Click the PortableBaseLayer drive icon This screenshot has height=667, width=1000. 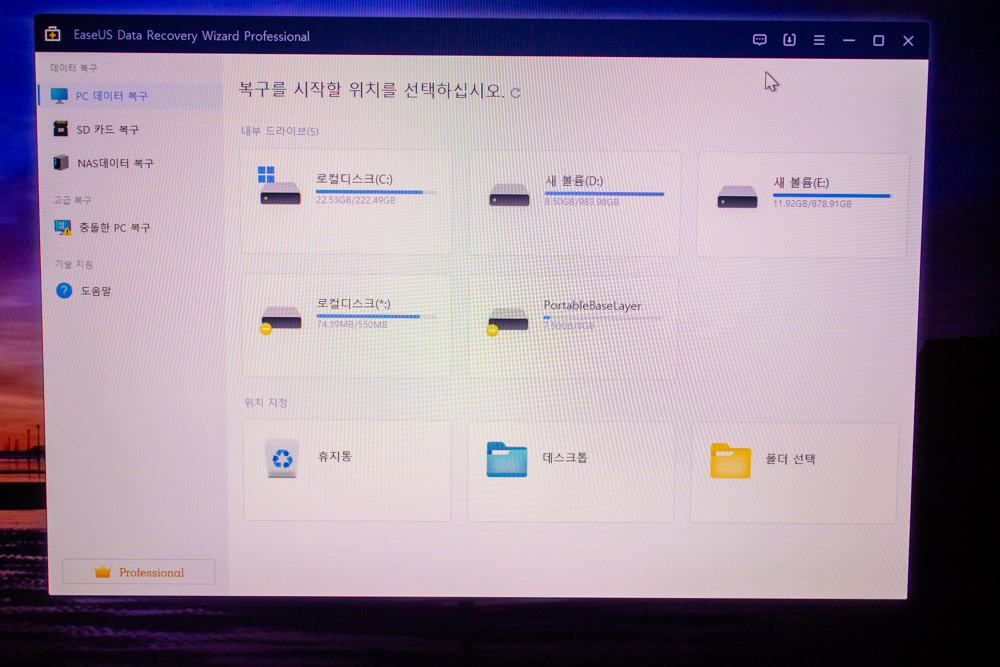click(x=508, y=321)
